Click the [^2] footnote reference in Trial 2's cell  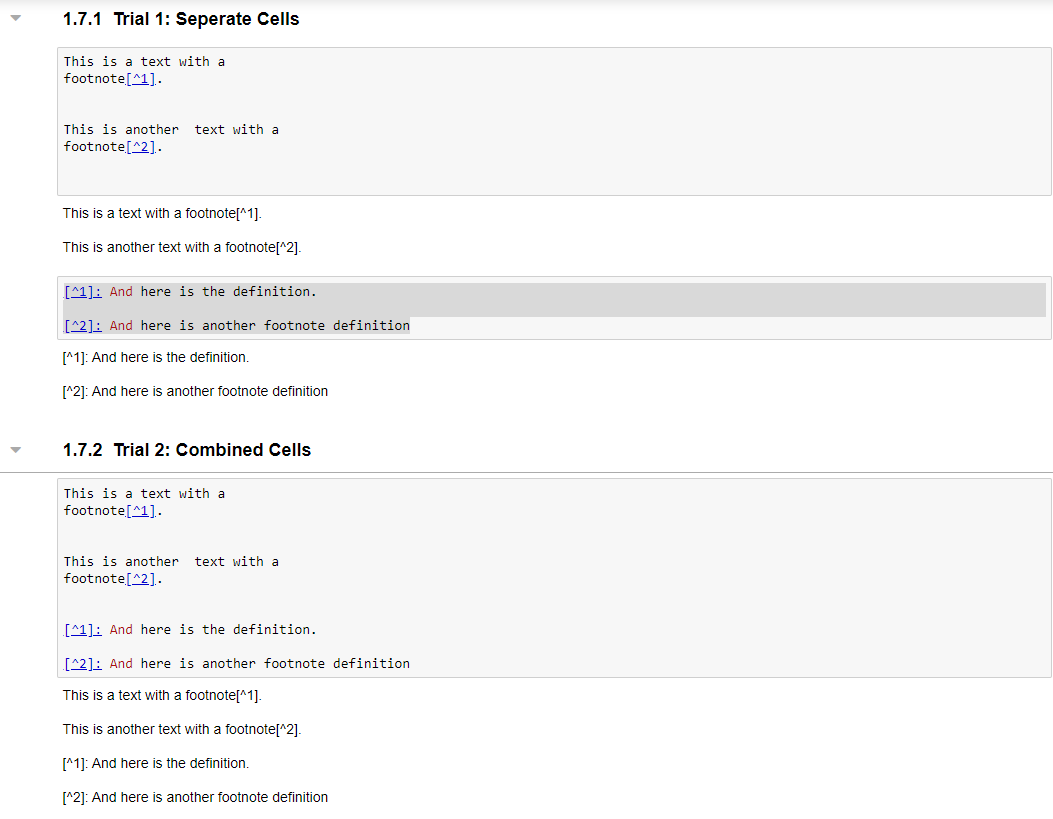(141, 579)
